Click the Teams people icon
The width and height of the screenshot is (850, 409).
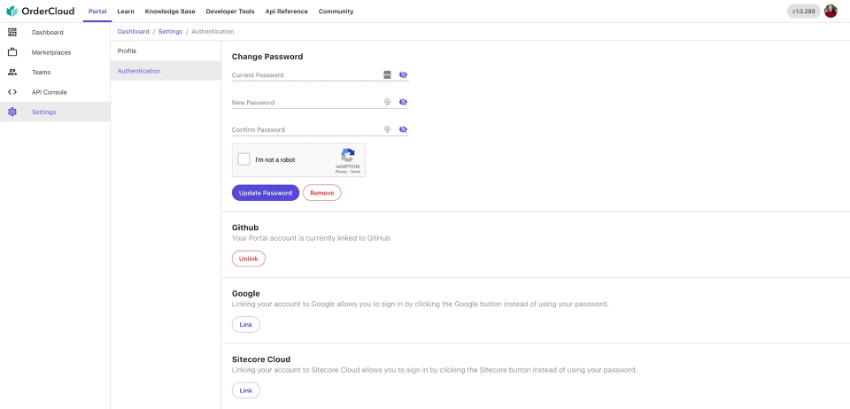point(12,72)
